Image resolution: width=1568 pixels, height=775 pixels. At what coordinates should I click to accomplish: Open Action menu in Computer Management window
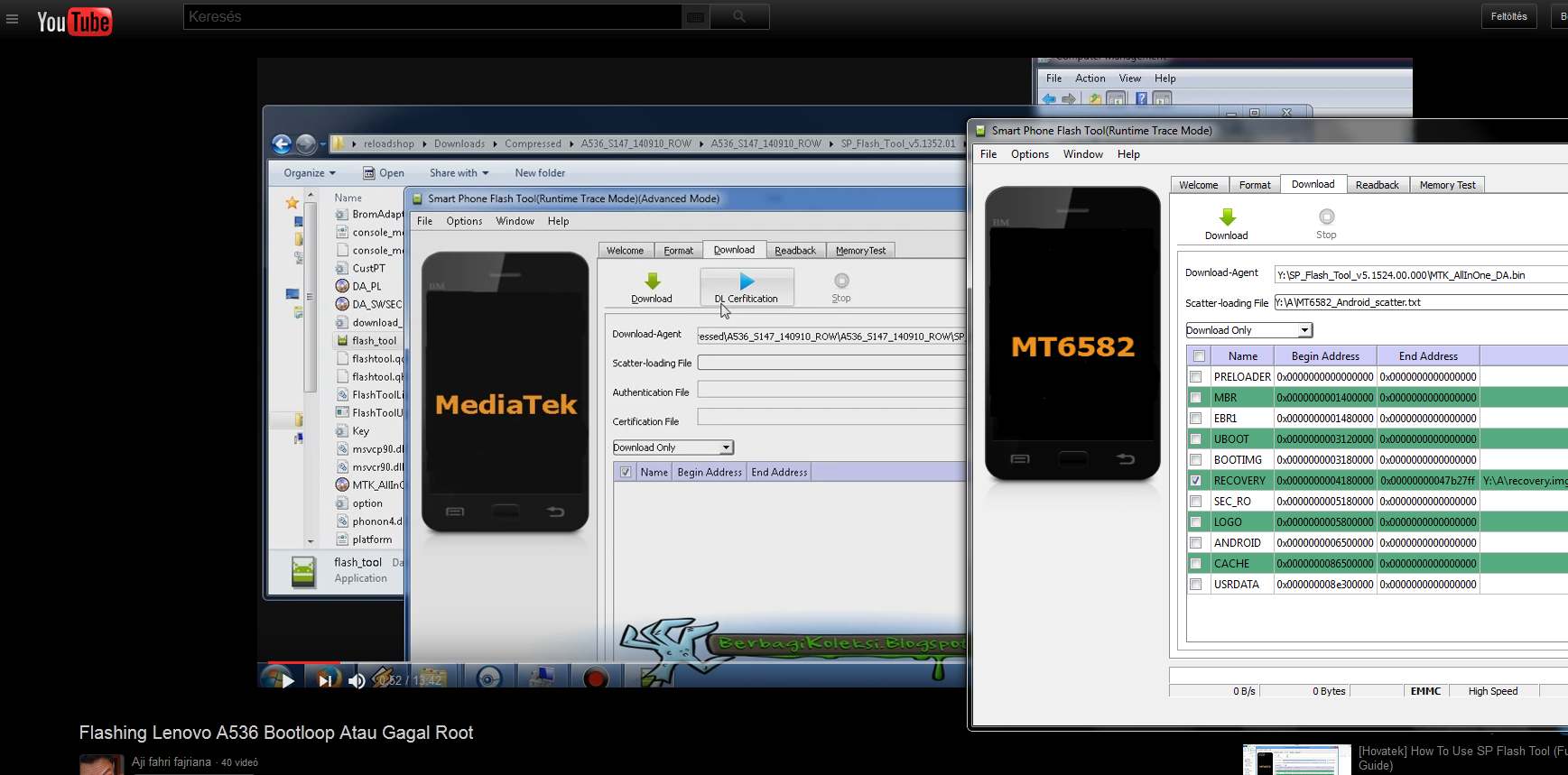[1090, 78]
